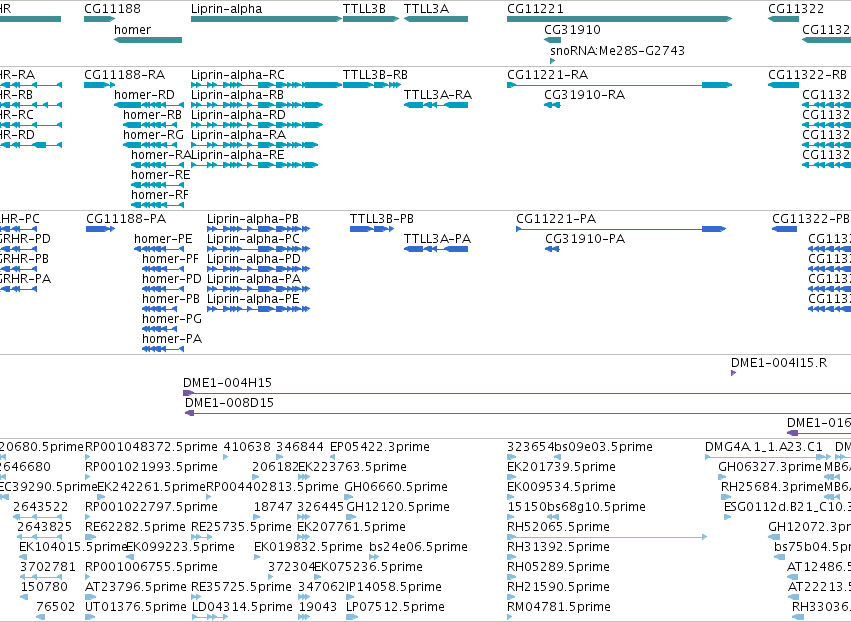Choose protein homer-PD

163,289
